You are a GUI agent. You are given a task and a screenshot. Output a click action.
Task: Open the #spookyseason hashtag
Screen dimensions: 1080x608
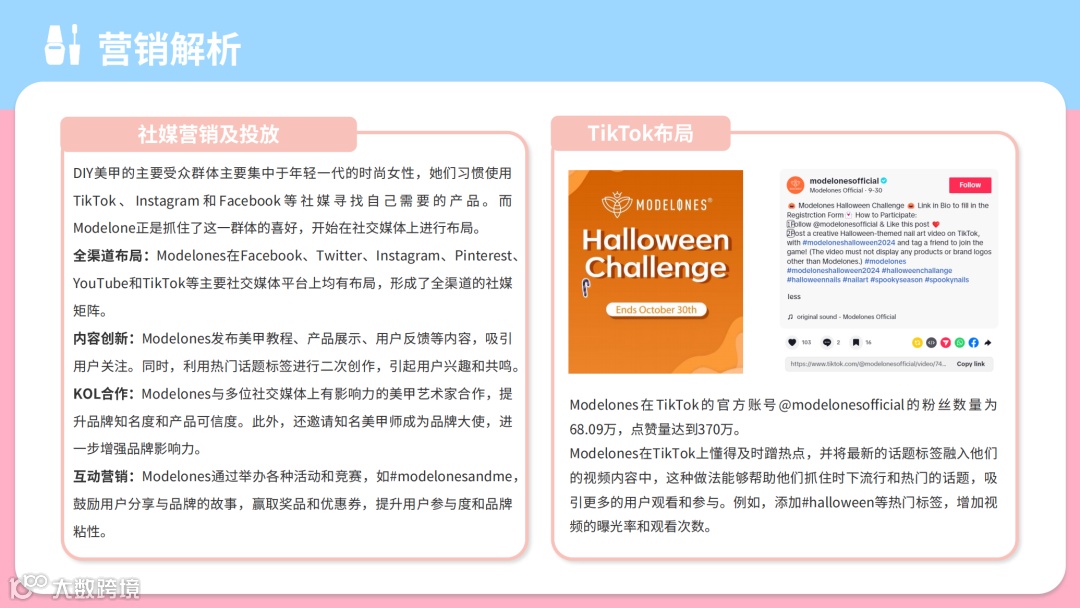(896, 280)
